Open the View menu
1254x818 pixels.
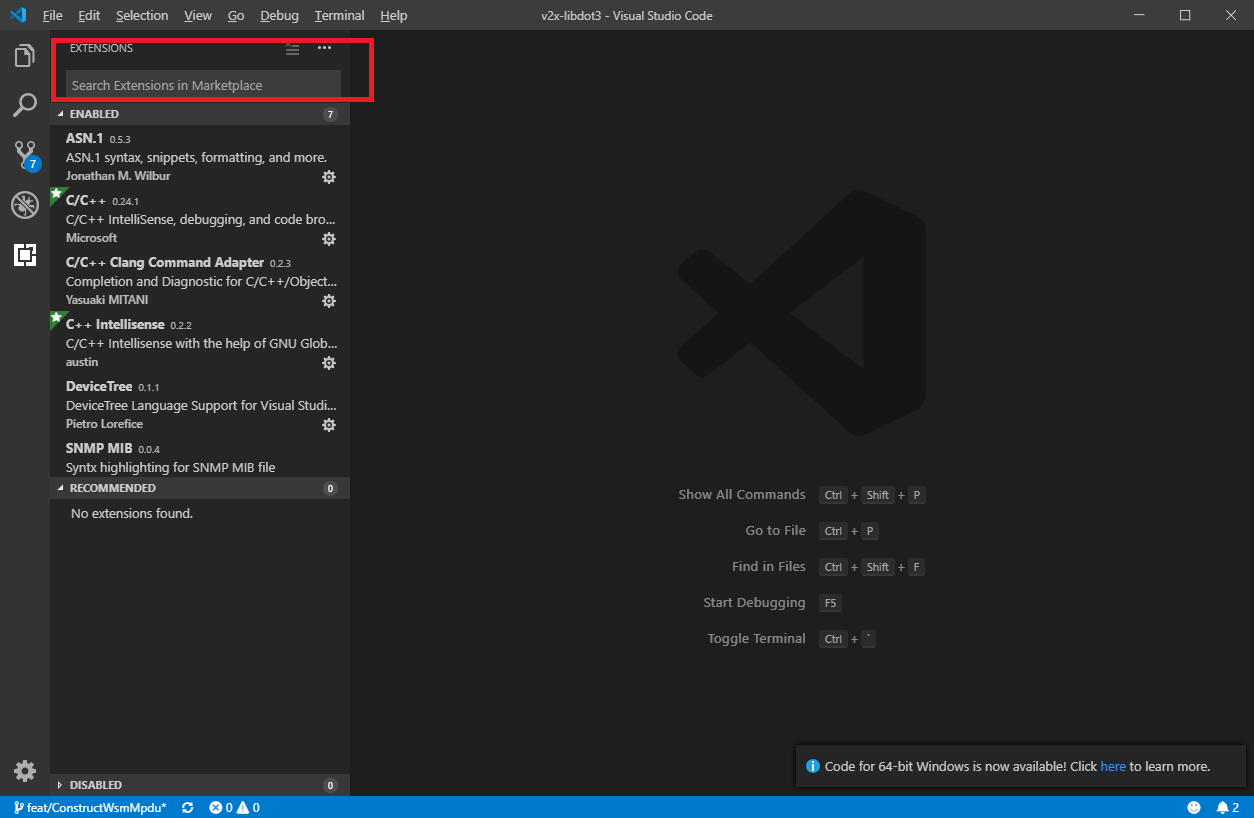198,15
